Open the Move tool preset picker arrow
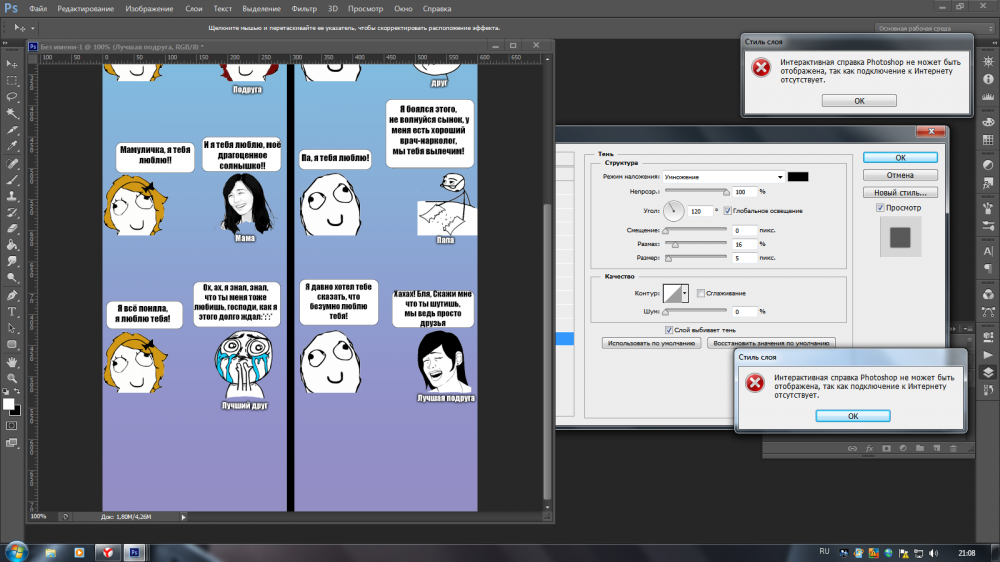 [x=33, y=28]
